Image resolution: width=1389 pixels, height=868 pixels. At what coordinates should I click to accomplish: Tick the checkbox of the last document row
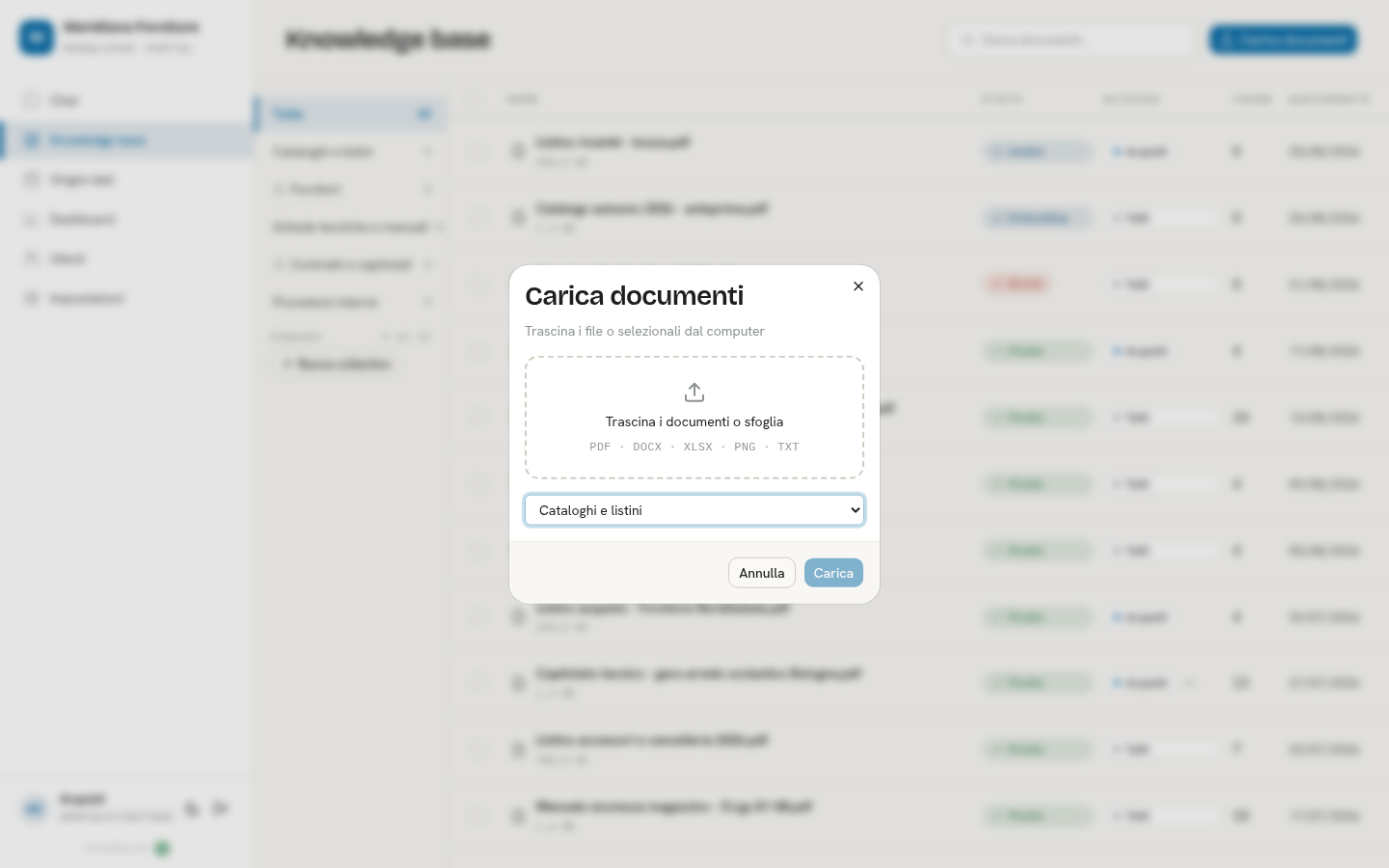click(x=478, y=816)
